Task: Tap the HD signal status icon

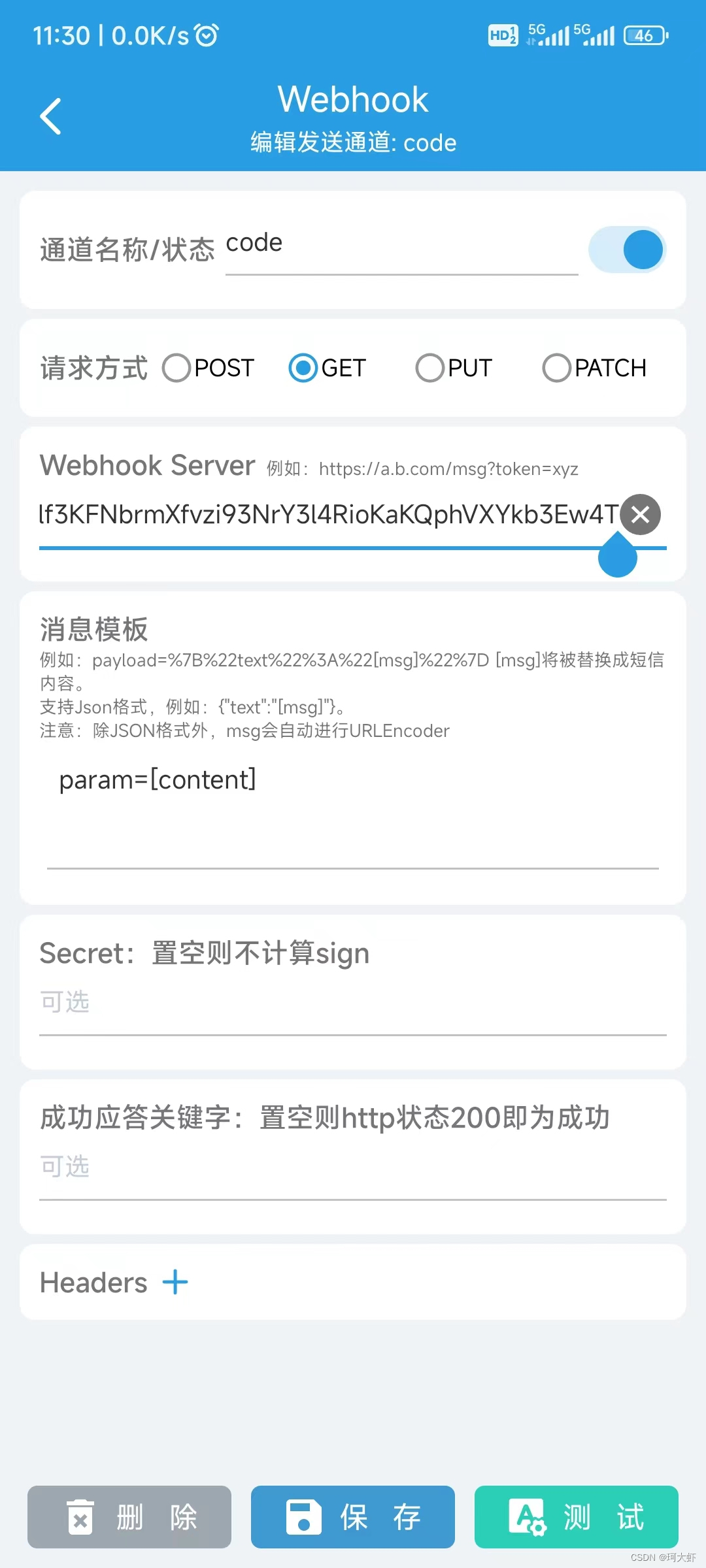Action: (x=503, y=35)
